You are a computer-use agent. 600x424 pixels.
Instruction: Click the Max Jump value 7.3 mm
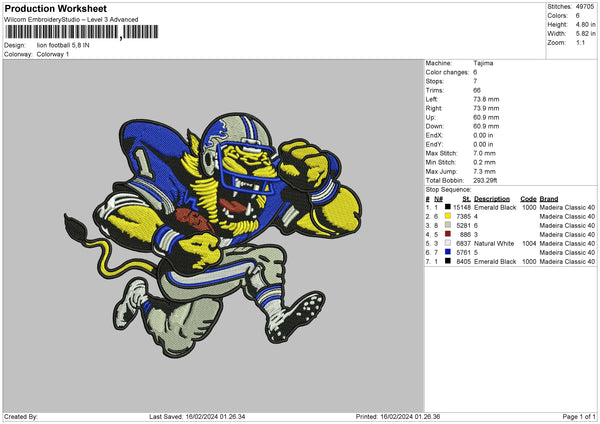tap(484, 171)
